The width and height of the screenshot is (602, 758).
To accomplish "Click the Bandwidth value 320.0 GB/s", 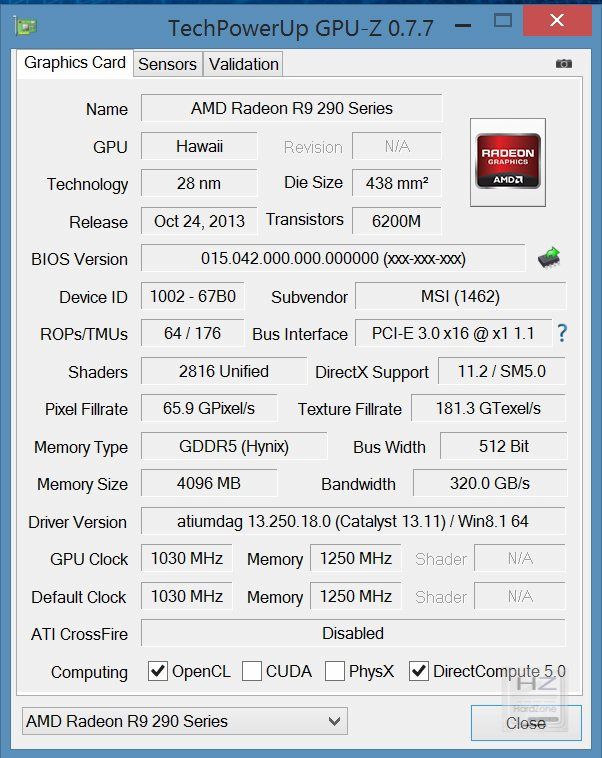I will (x=490, y=483).
